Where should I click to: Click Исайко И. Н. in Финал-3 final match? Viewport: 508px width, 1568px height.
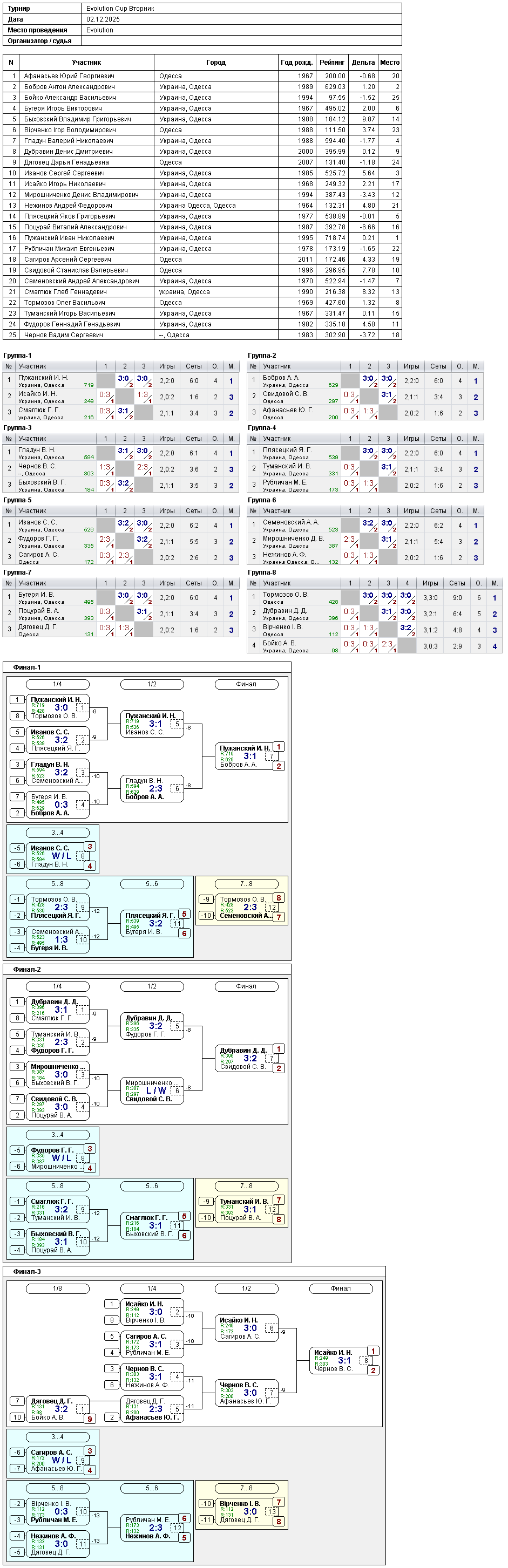333,1353
